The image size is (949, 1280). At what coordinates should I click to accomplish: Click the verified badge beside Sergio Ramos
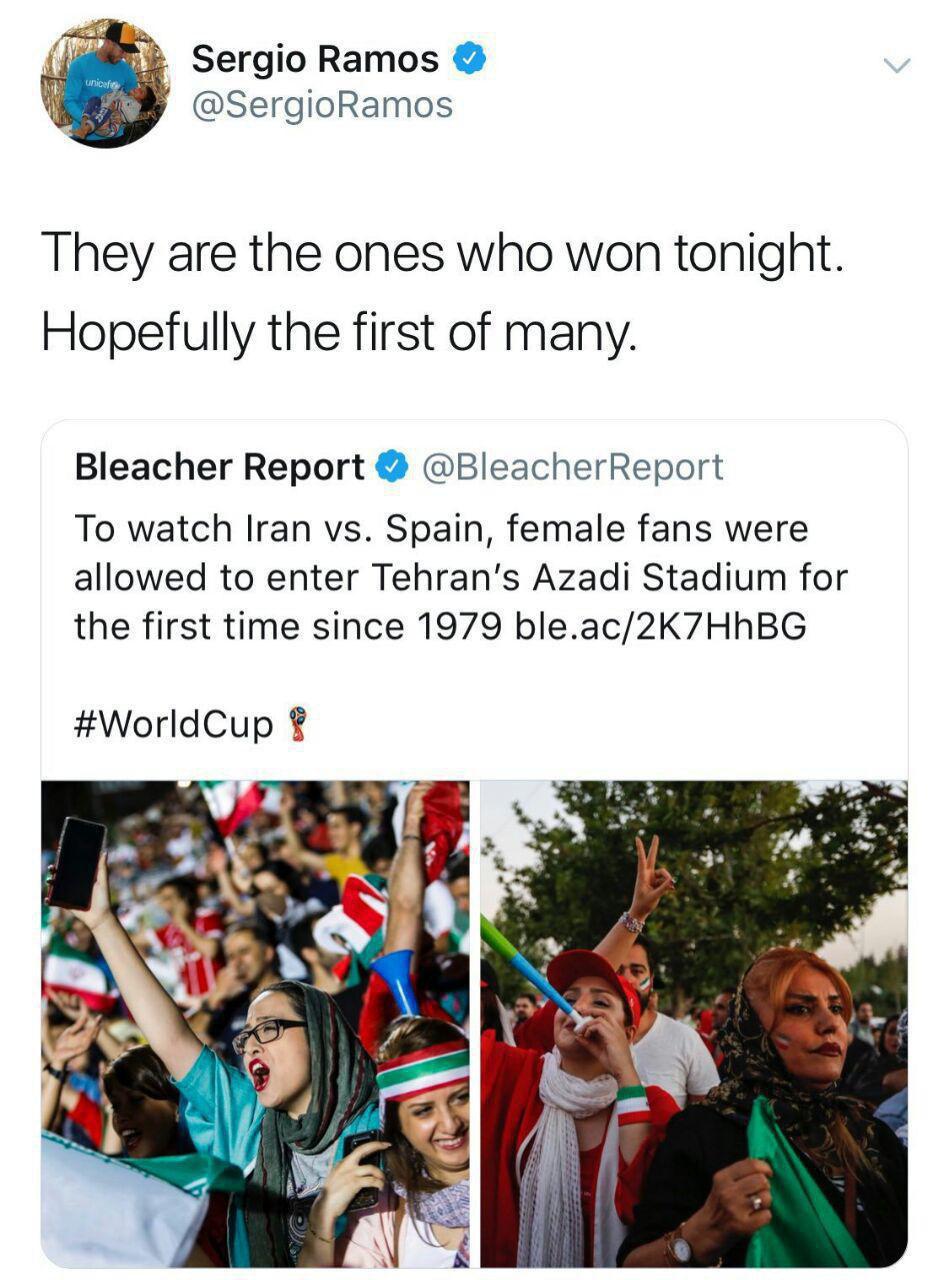tap(470, 60)
